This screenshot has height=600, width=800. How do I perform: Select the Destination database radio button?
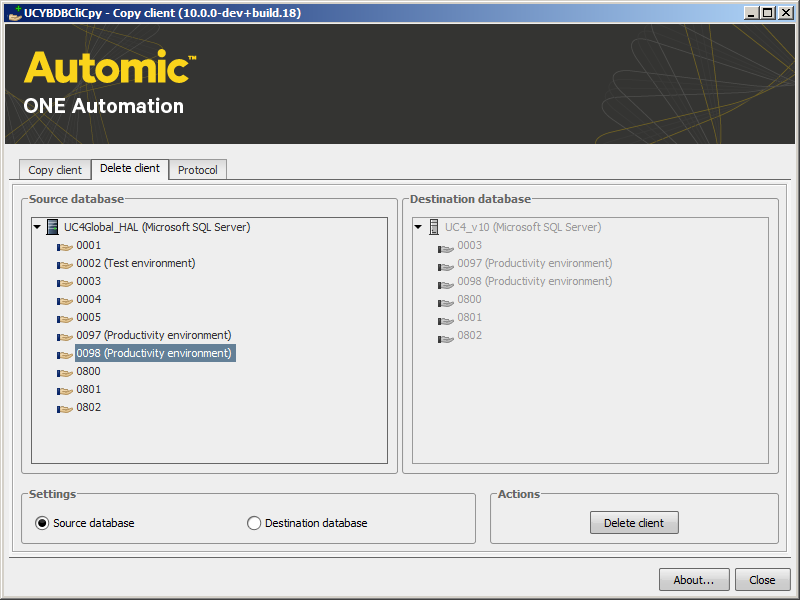pos(254,523)
